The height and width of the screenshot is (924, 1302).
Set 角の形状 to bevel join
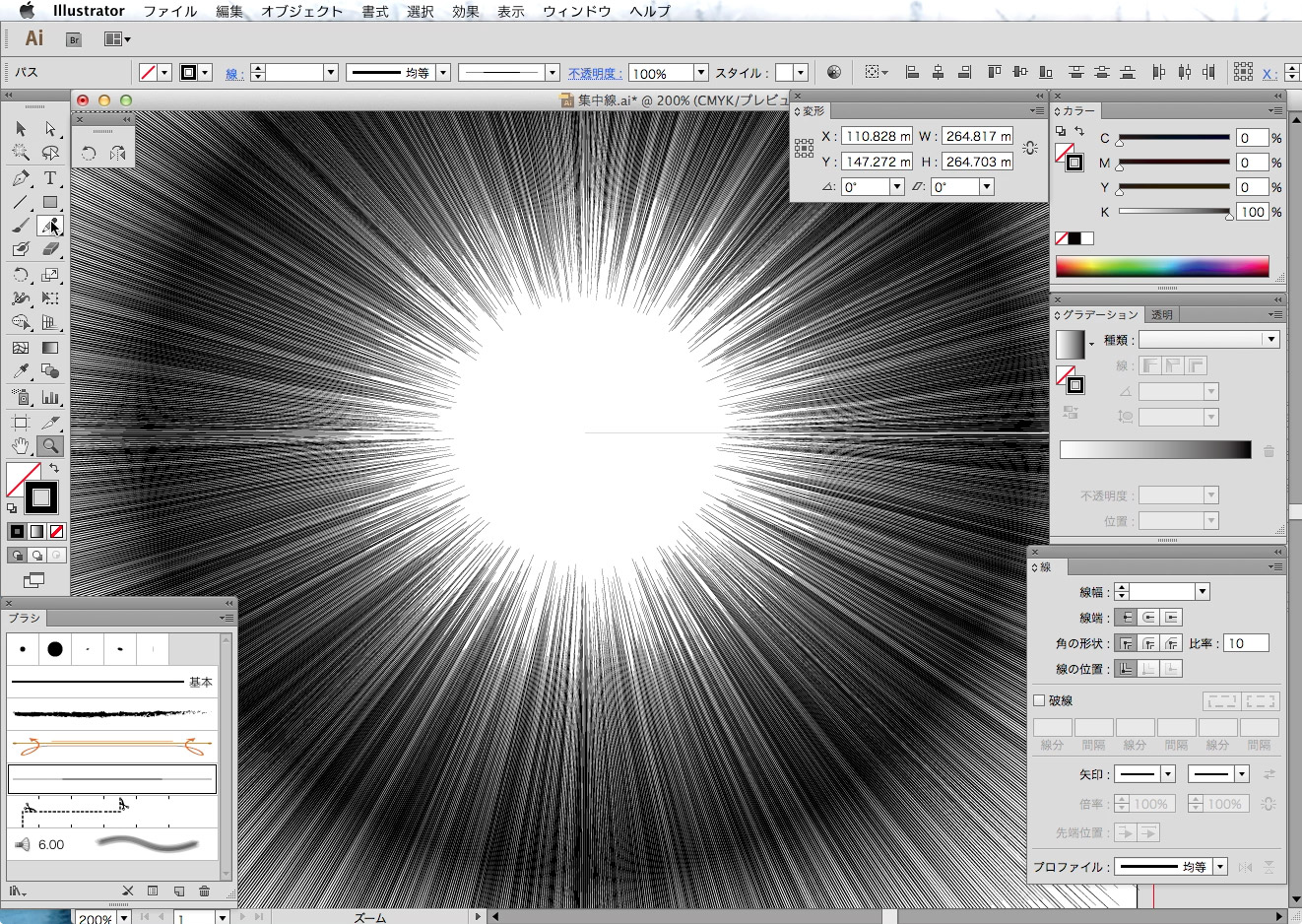(1171, 643)
